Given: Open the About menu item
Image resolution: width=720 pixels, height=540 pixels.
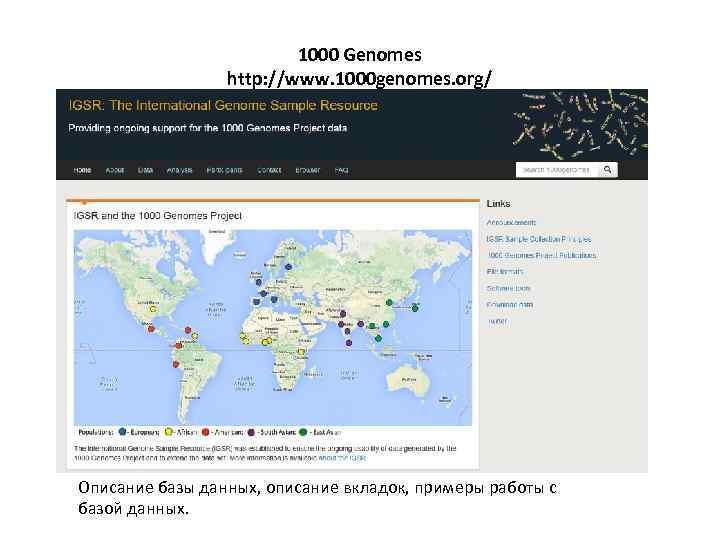Looking at the screenshot, I should tap(115, 170).
